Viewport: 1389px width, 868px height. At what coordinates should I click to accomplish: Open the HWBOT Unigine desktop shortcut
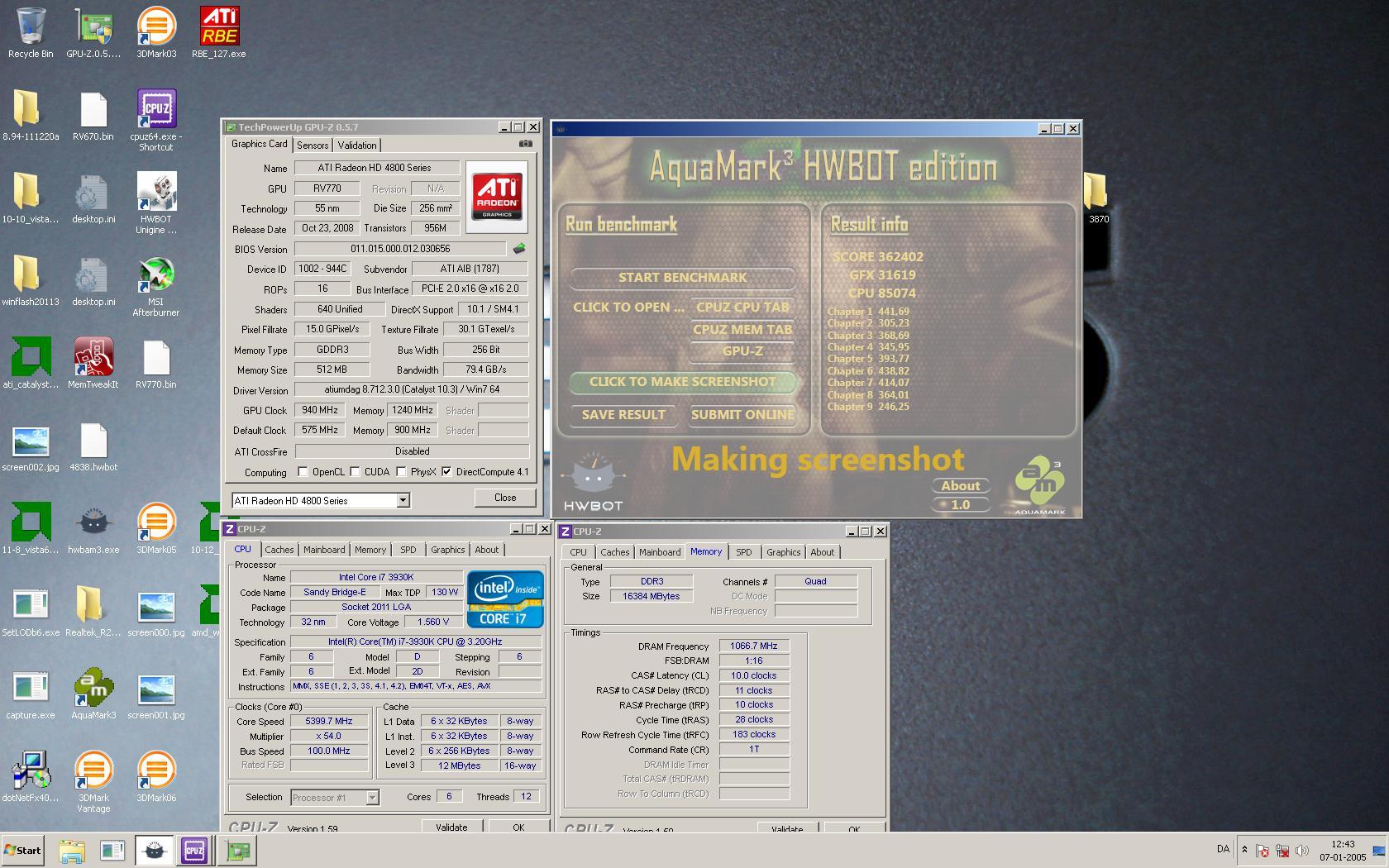click(156, 203)
